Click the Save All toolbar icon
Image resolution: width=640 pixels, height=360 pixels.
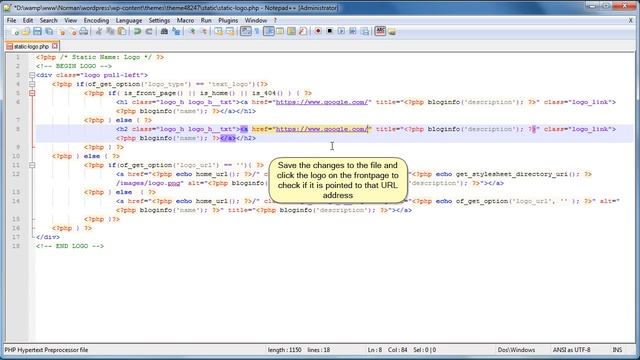tap(49, 31)
